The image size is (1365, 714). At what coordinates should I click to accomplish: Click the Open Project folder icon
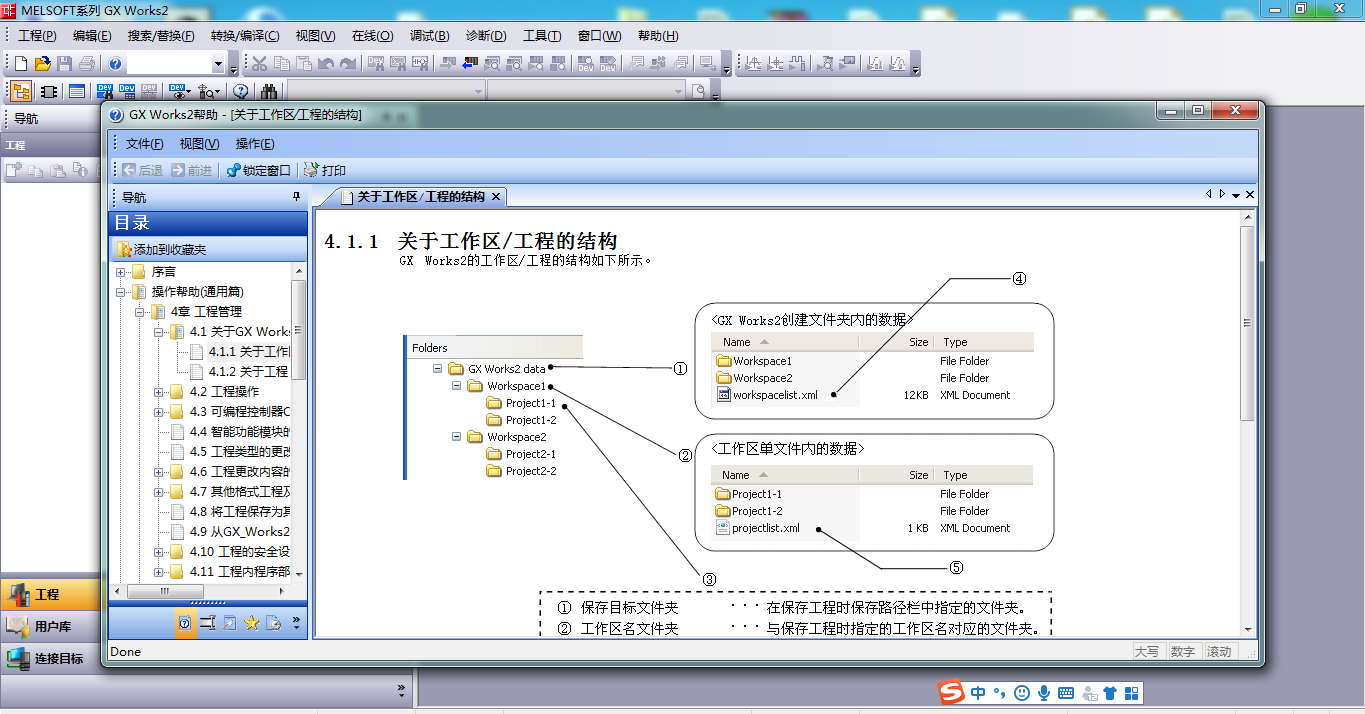pos(42,64)
